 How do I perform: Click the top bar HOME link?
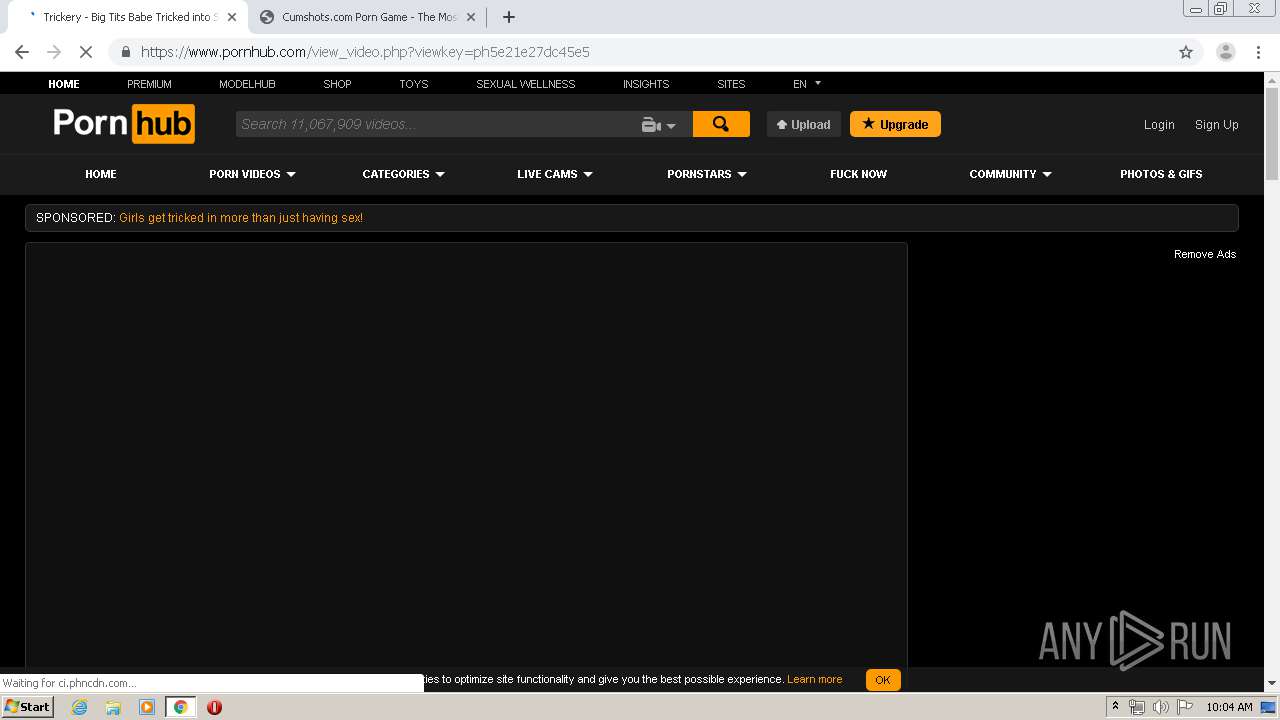(64, 84)
